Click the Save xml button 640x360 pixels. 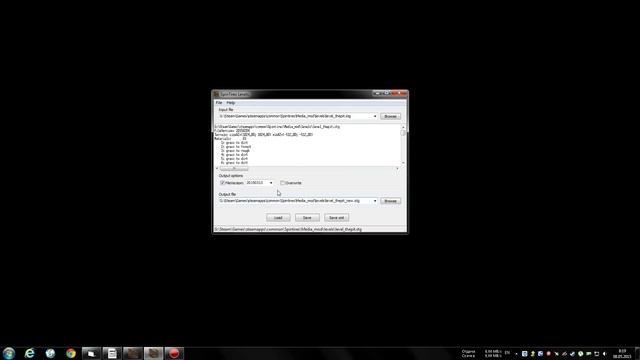[x=336, y=218]
